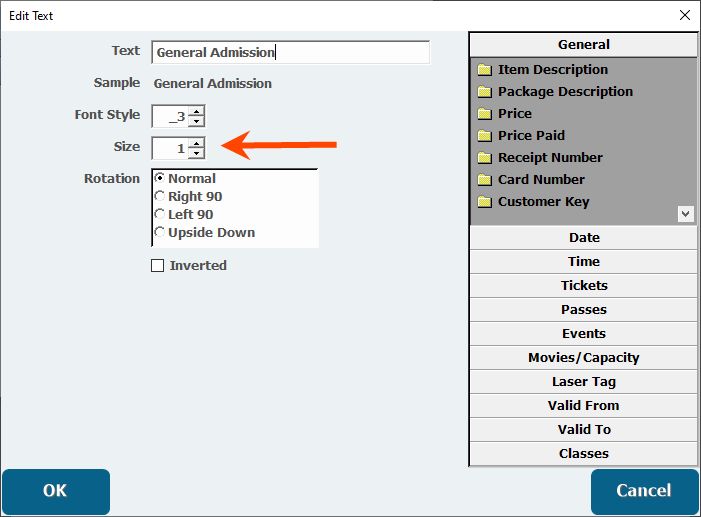
Task: Click the Card Number folder icon
Action: click(485, 180)
